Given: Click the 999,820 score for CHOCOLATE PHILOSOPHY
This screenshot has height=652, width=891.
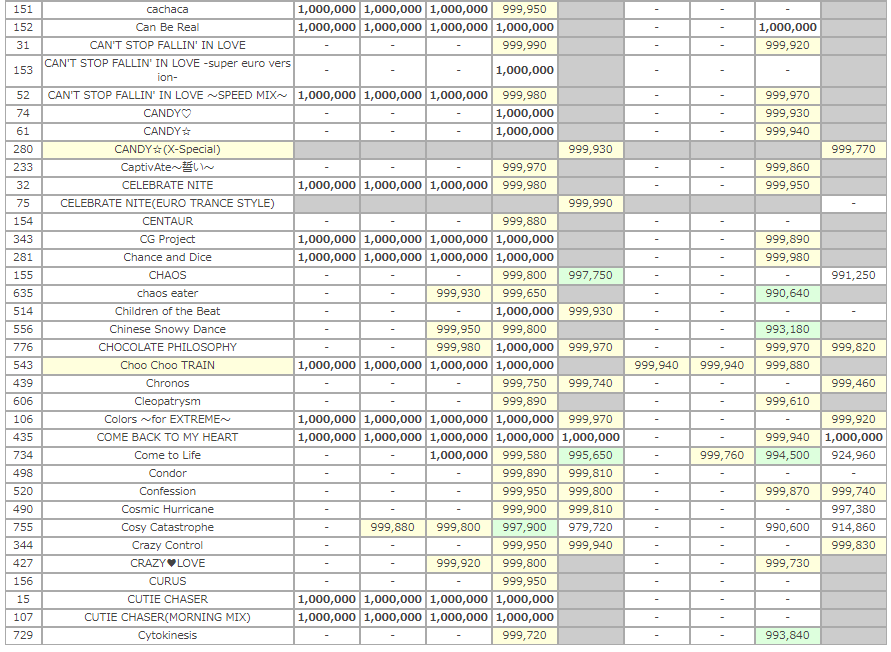Looking at the screenshot, I should click(853, 347).
